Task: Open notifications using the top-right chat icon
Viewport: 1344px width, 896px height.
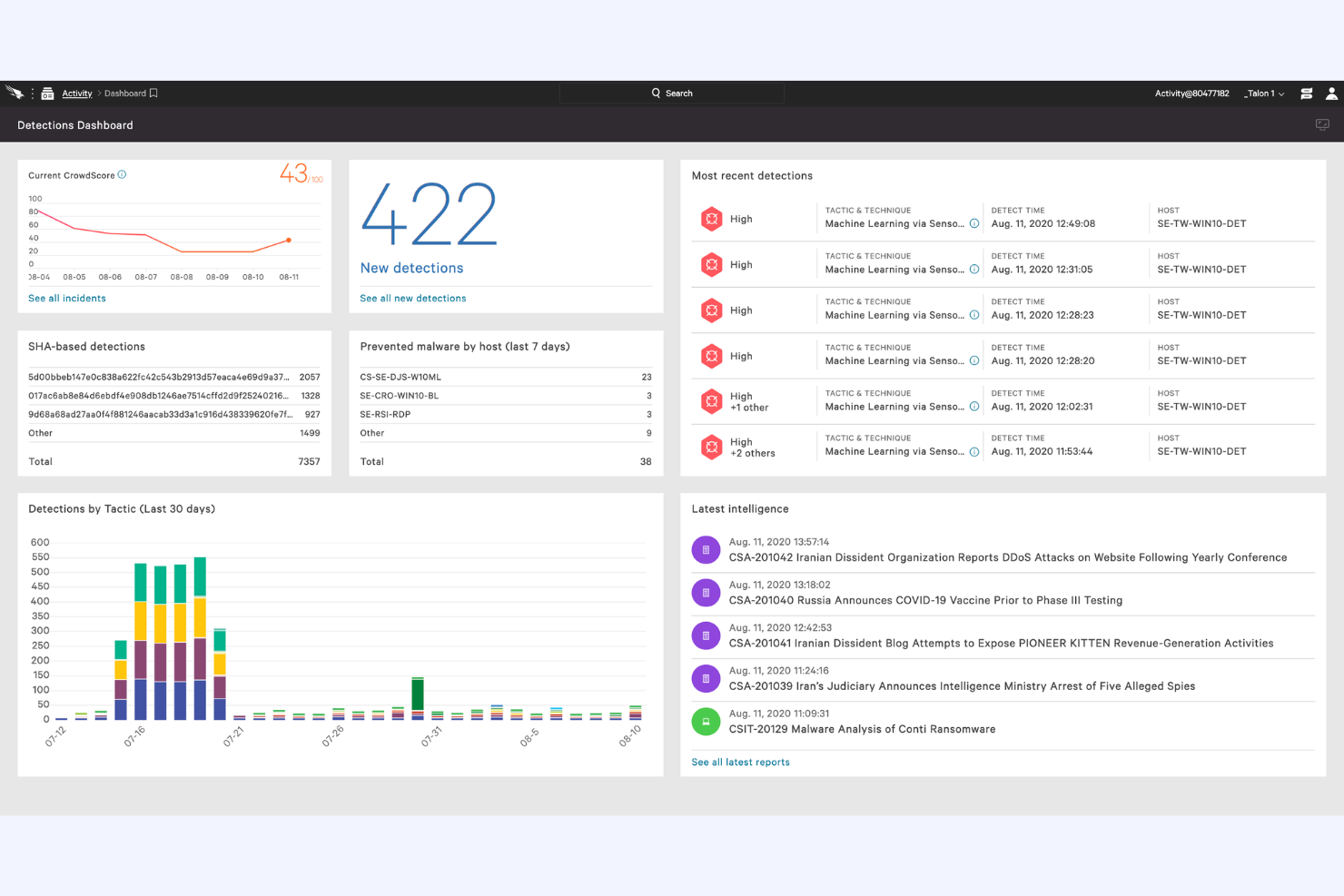Action: (x=1306, y=93)
